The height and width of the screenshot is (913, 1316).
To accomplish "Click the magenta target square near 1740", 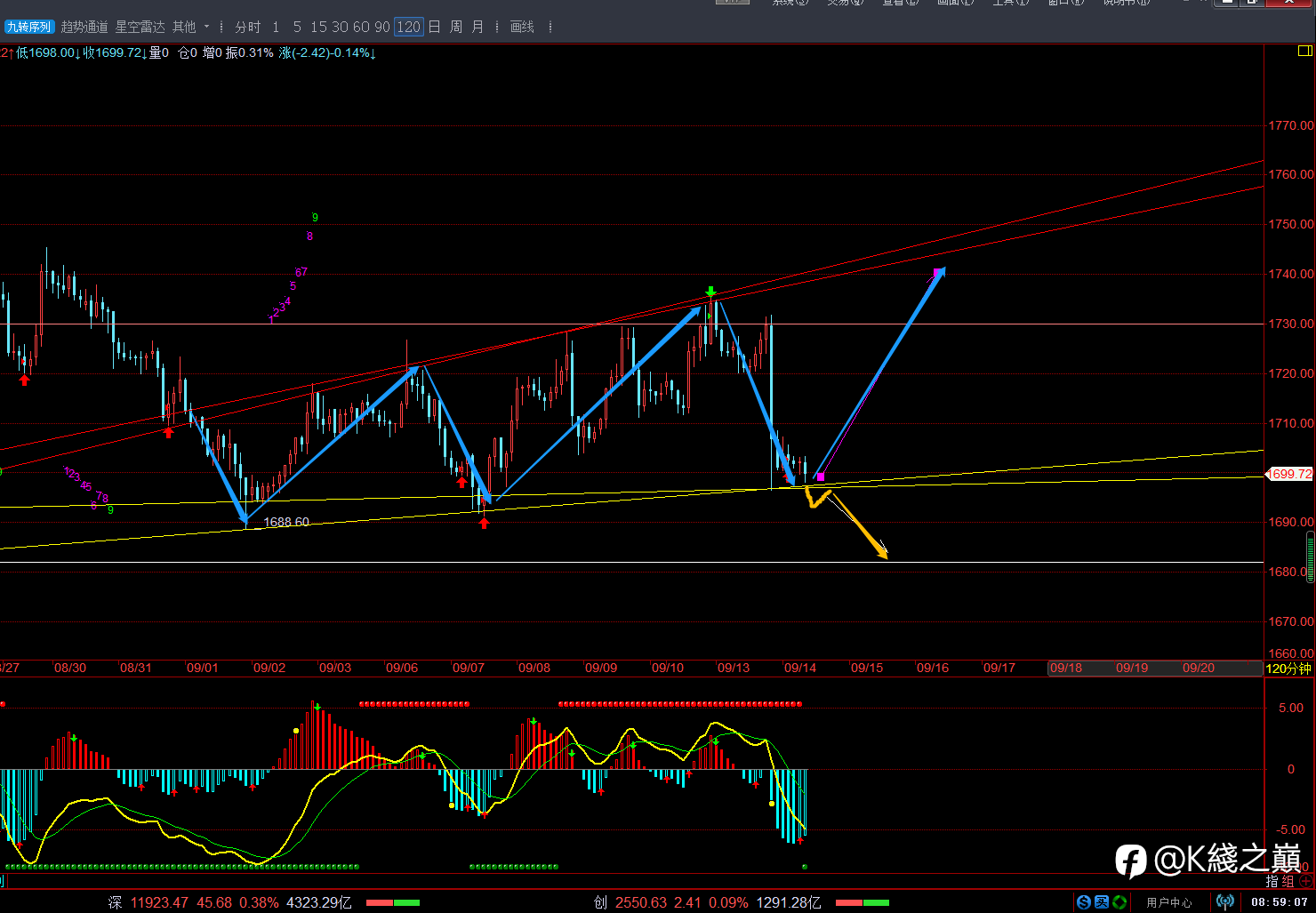I will point(937,272).
